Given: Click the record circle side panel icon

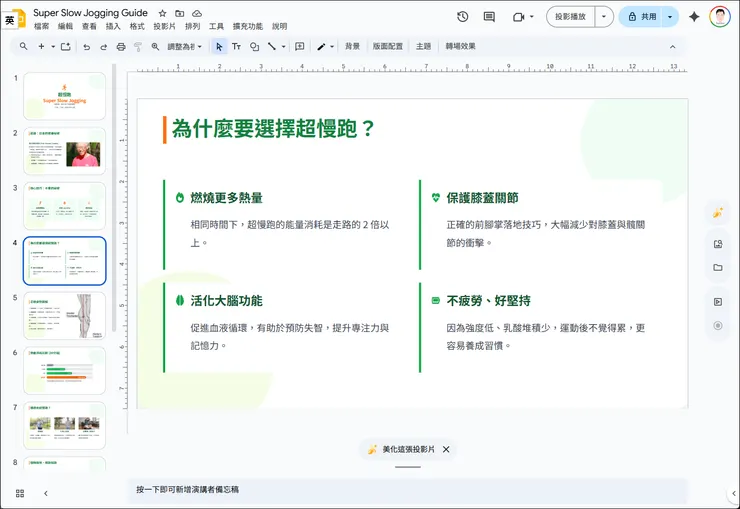Looking at the screenshot, I should [x=718, y=325].
